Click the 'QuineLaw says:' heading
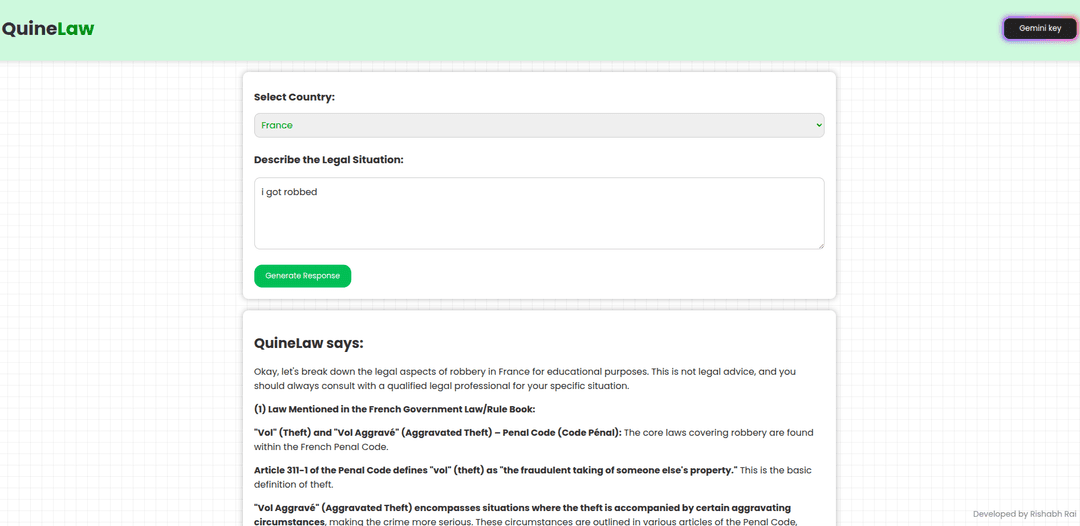1080x526 pixels. click(308, 343)
